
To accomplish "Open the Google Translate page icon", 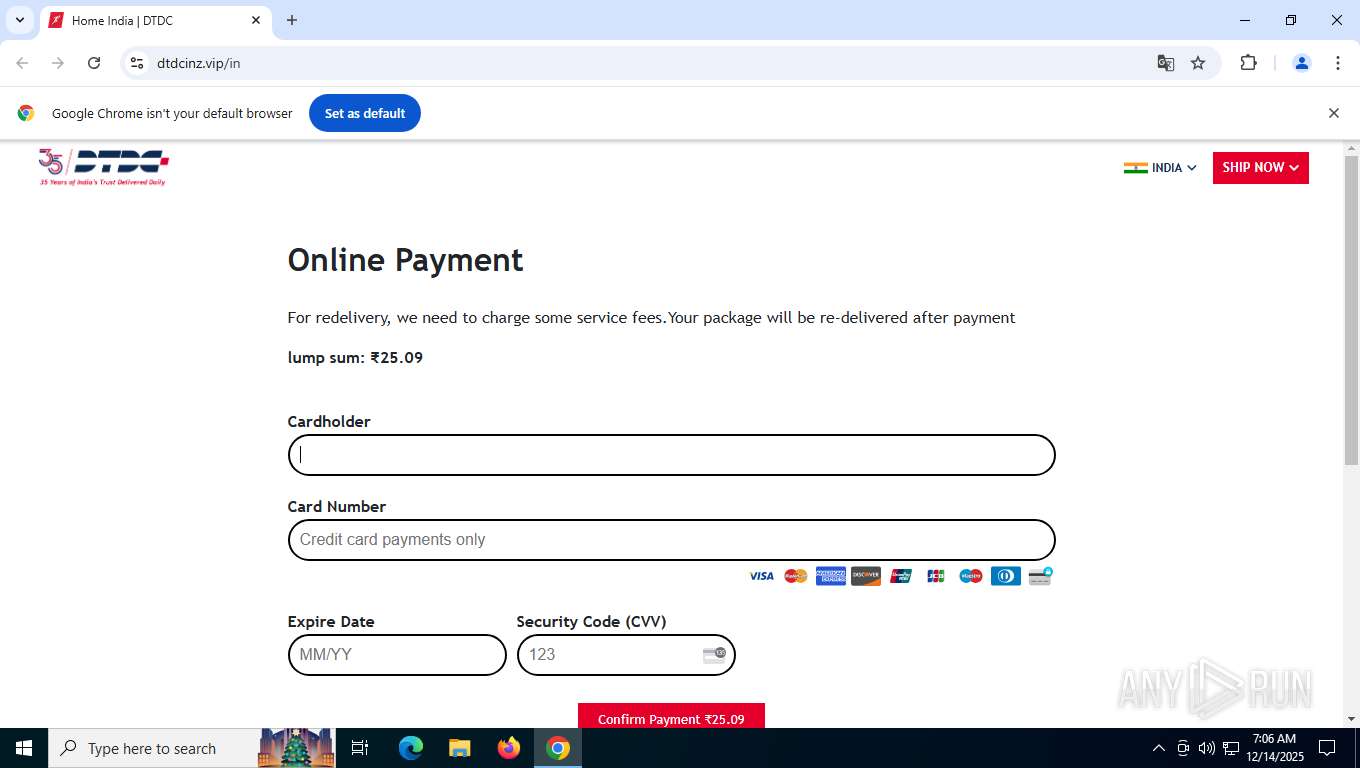I will point(1165,63).
